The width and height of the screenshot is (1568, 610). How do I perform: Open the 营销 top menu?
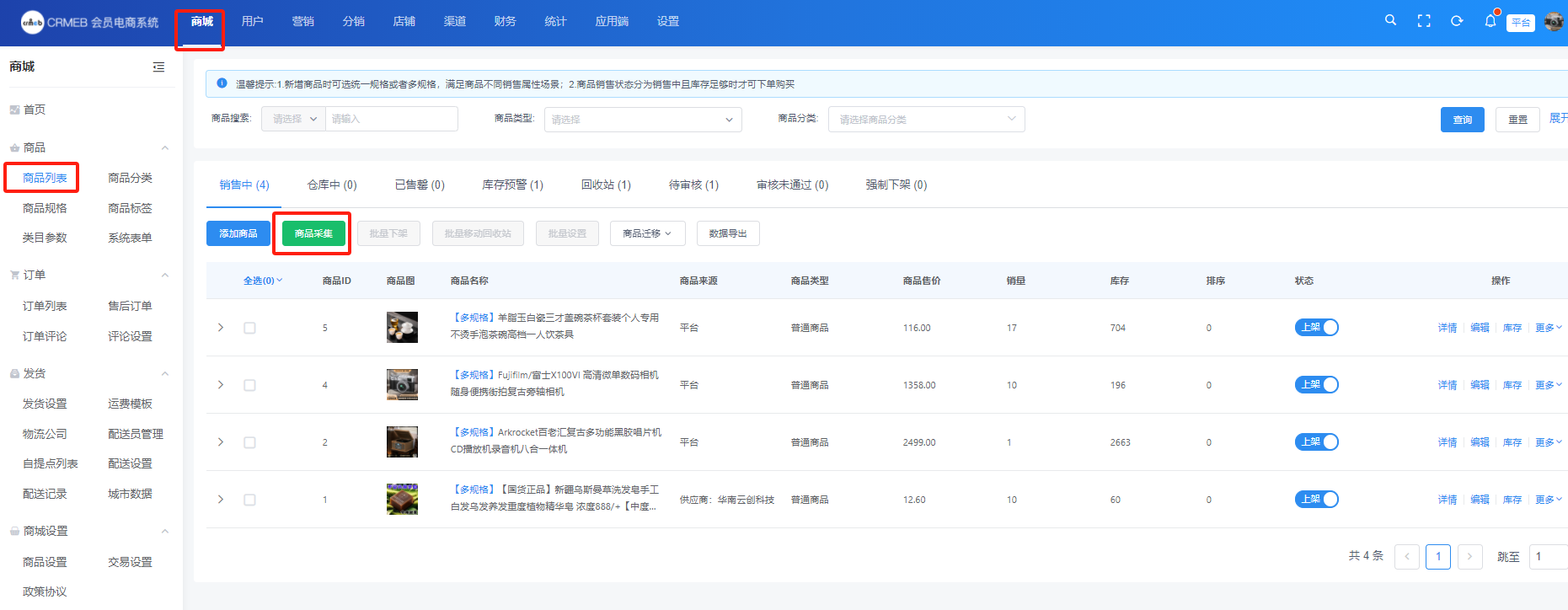click(x=302, y=21)
